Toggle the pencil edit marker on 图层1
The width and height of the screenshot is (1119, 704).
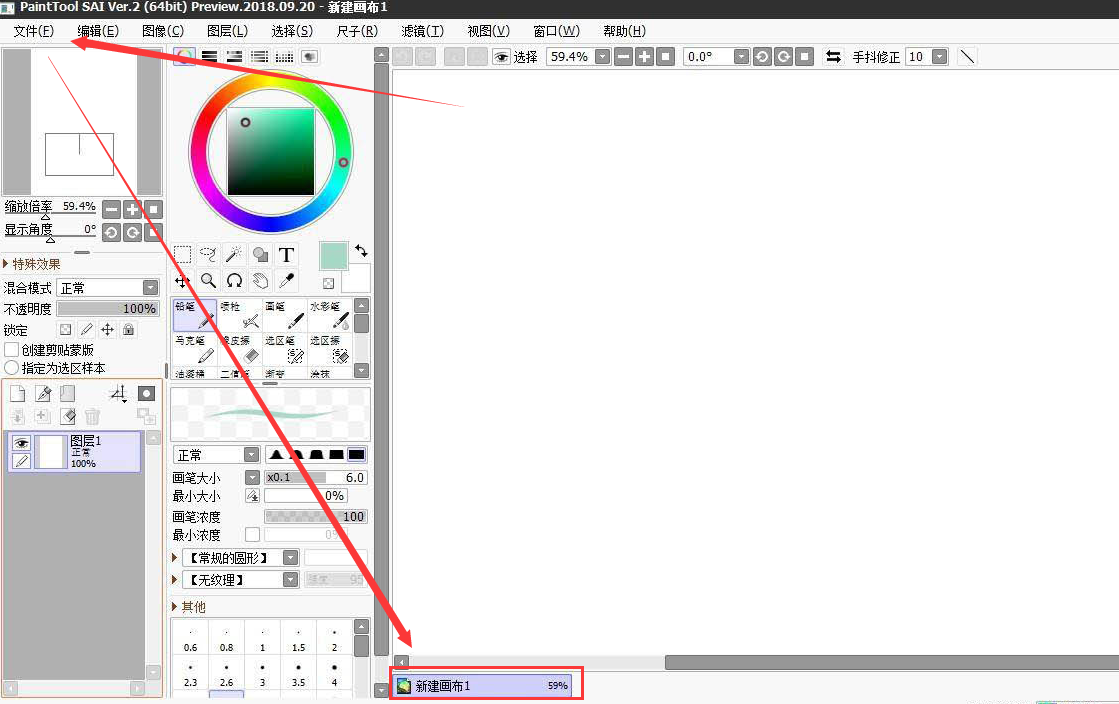pyautogui.click(x=21, y=461)
